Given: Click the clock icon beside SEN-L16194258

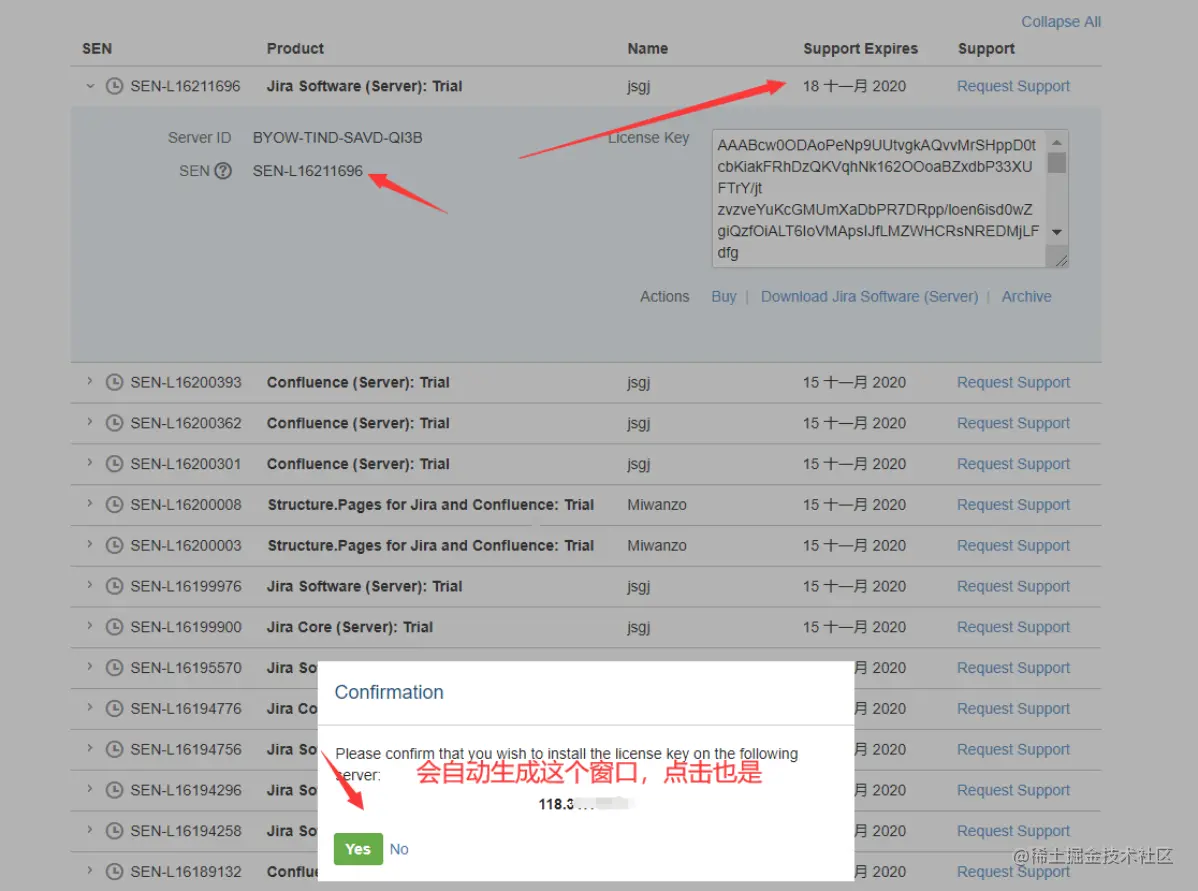Looking at the screenshot, I should point(114,831).
